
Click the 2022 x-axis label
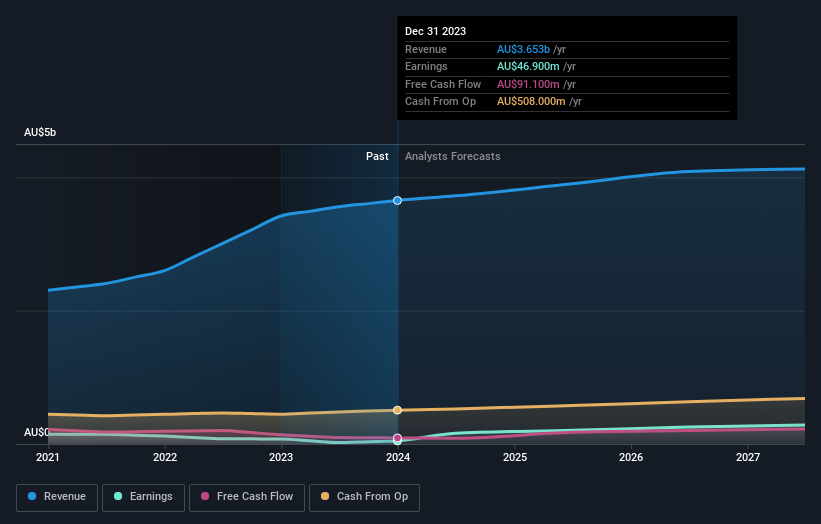coord(165,457)
